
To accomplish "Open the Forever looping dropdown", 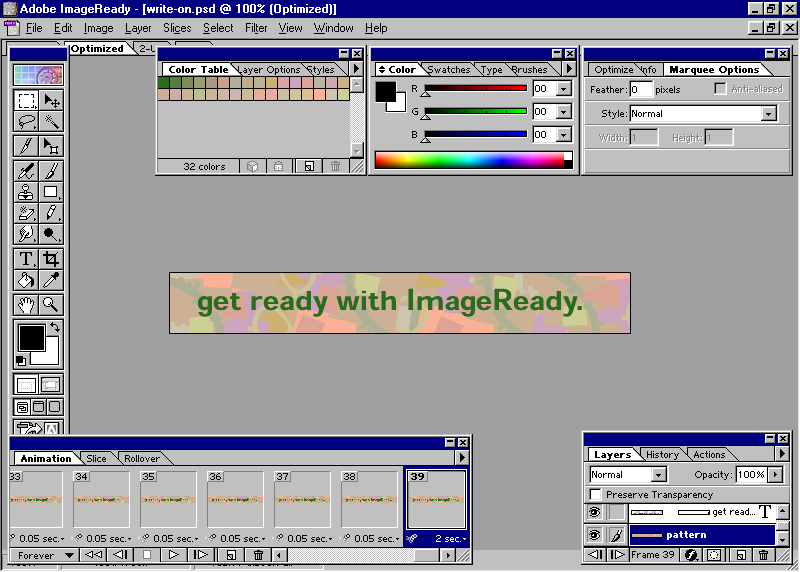I will click(44, 555).
